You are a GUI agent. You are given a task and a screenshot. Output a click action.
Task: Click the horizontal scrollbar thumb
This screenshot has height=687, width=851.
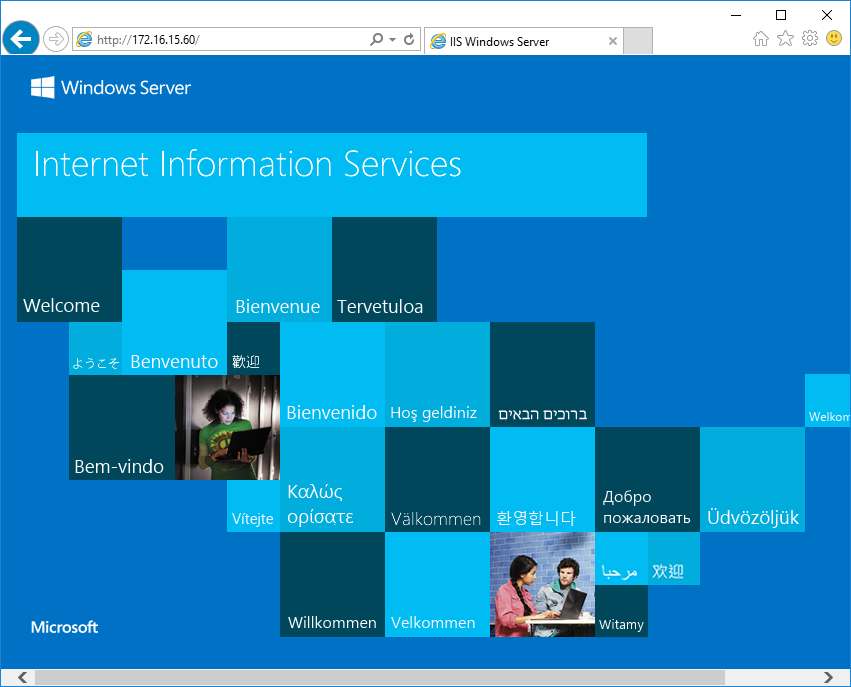380,677
